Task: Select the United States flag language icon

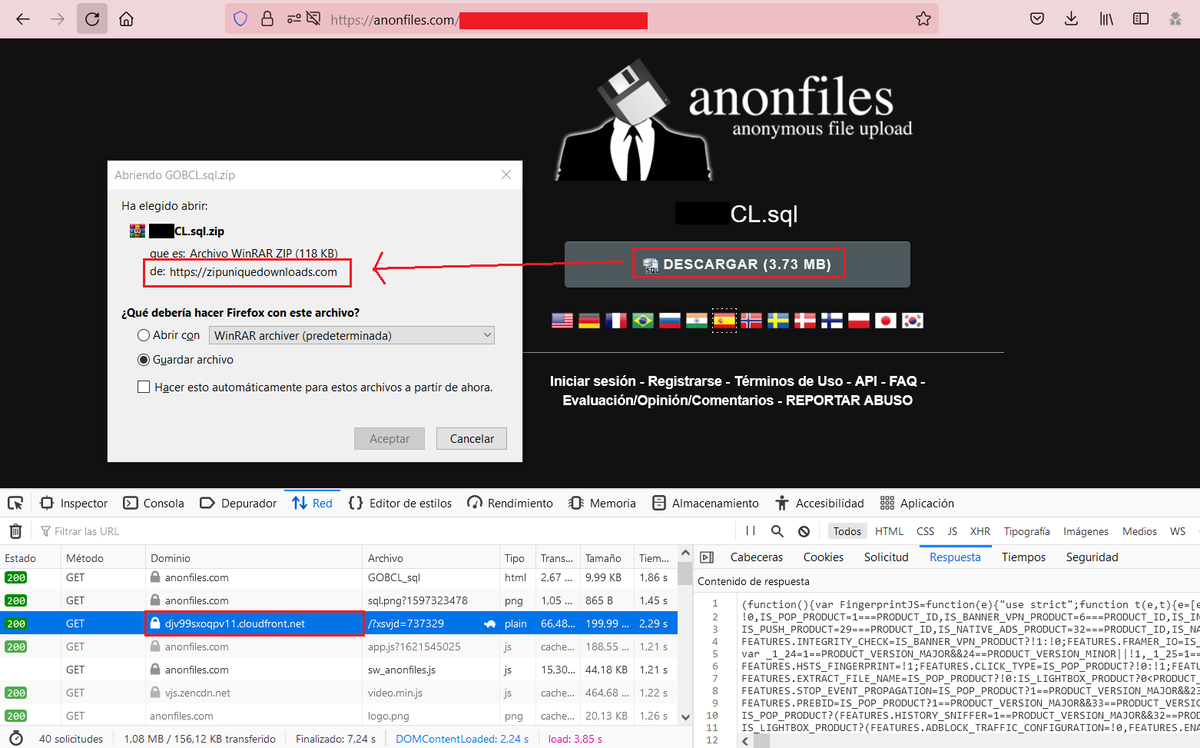Action: (x=562, y=320)
